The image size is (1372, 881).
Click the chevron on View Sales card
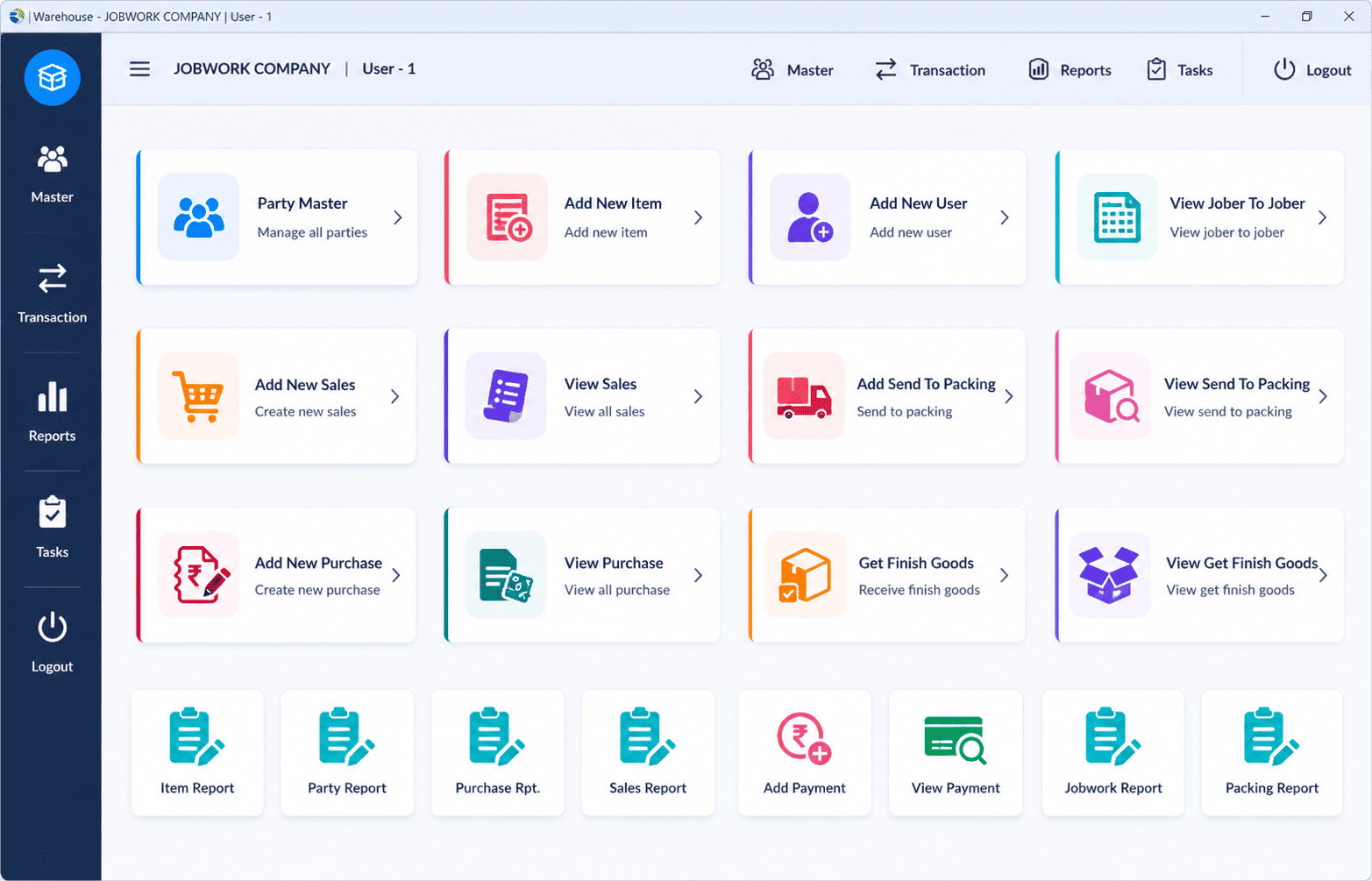(699, 397)
